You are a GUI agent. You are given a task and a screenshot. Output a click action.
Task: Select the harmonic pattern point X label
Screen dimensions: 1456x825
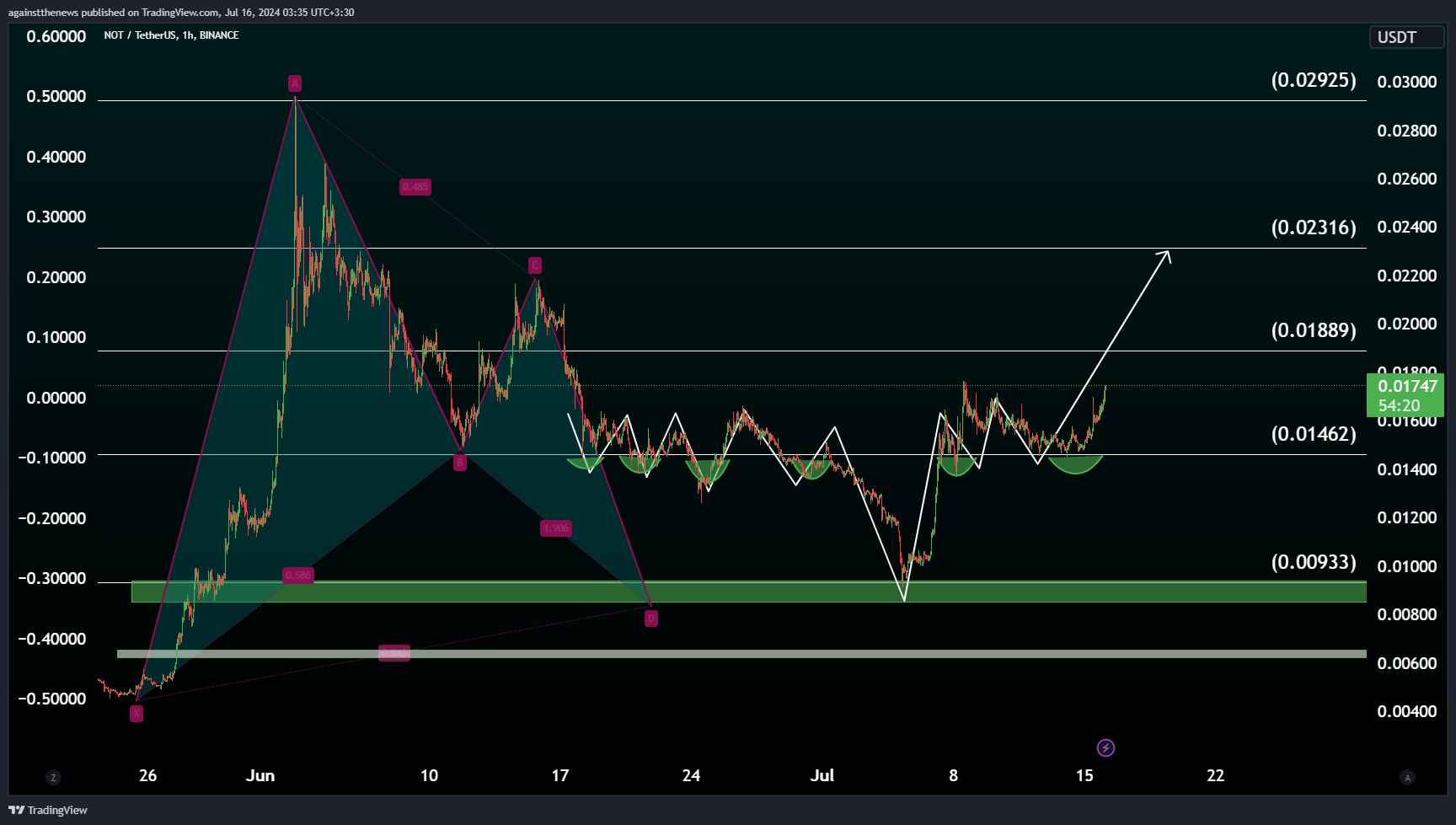[136, 714]
